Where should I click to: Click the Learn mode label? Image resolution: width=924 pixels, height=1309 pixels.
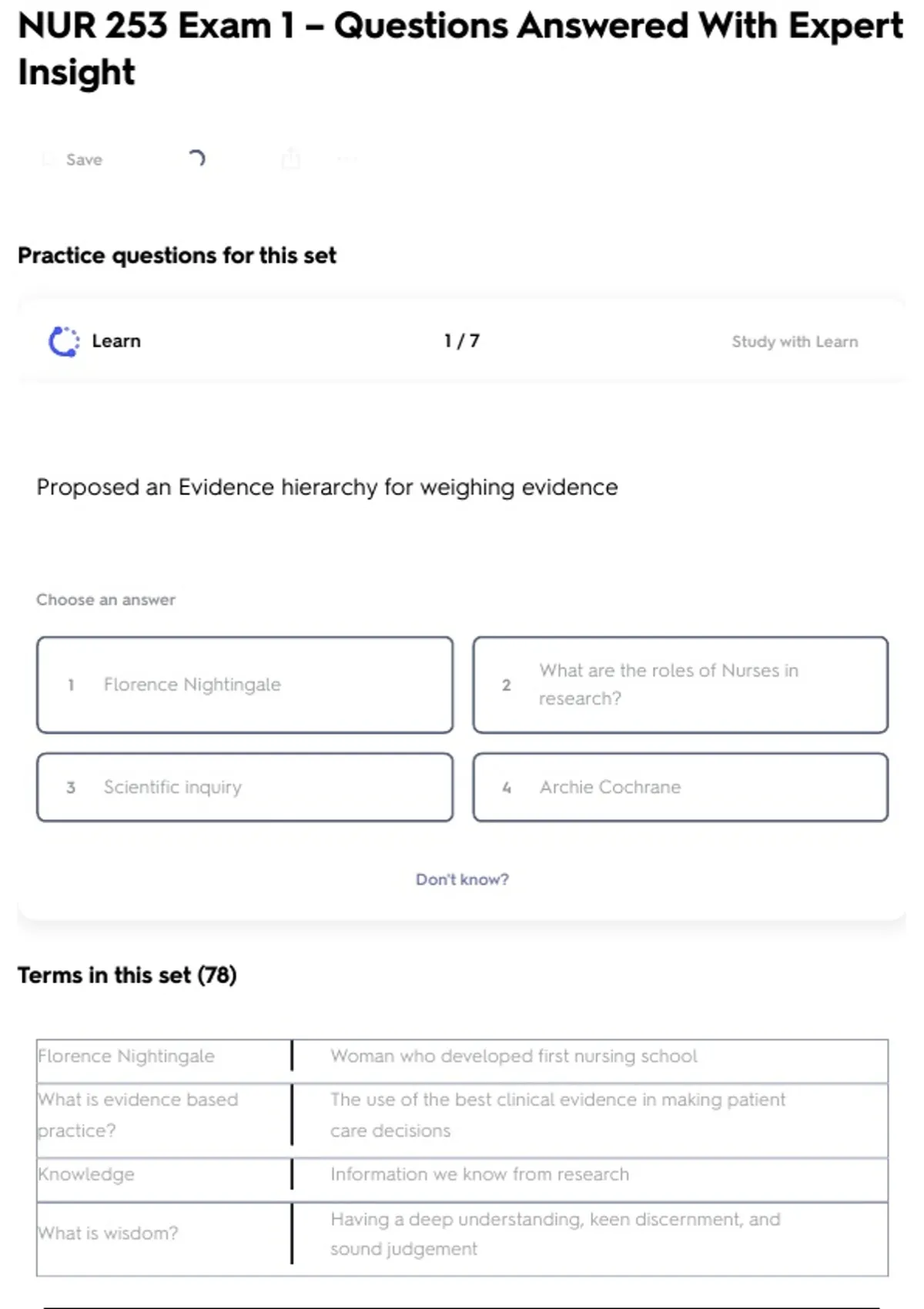coord(116,341)
